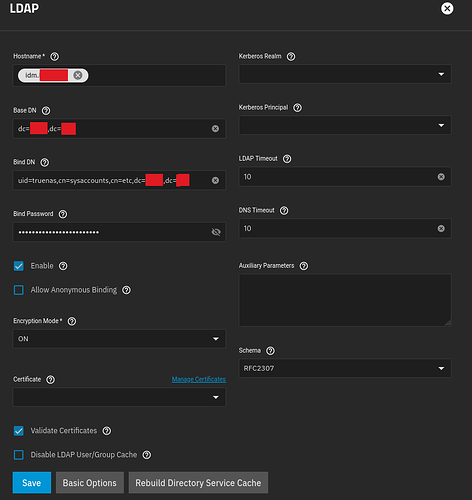Open the Kerberos Realm dropdown

(345, 74)
